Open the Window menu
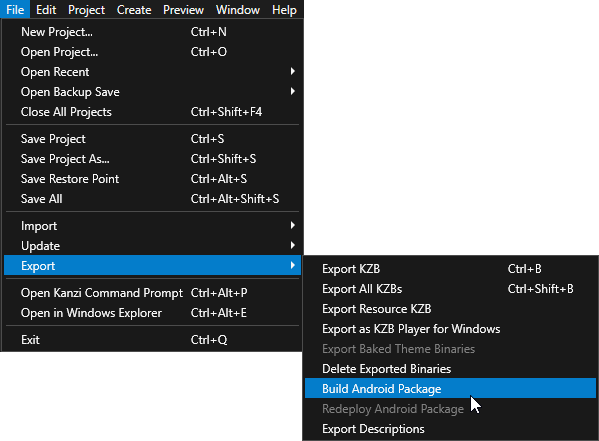This screenshot has height=441, width=599. [x=238, y=9]
